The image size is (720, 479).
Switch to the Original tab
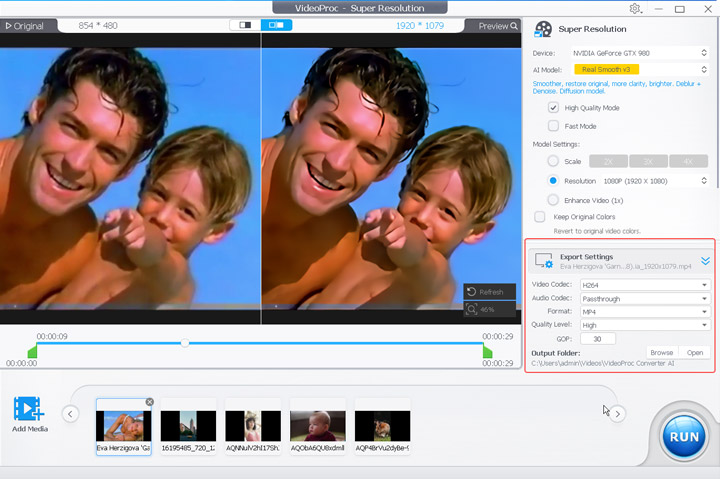pos(25,26)
